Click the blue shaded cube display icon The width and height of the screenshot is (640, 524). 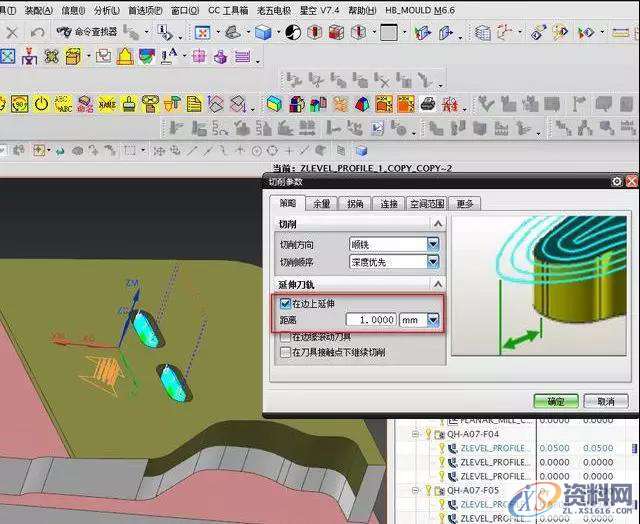point(262,32)
